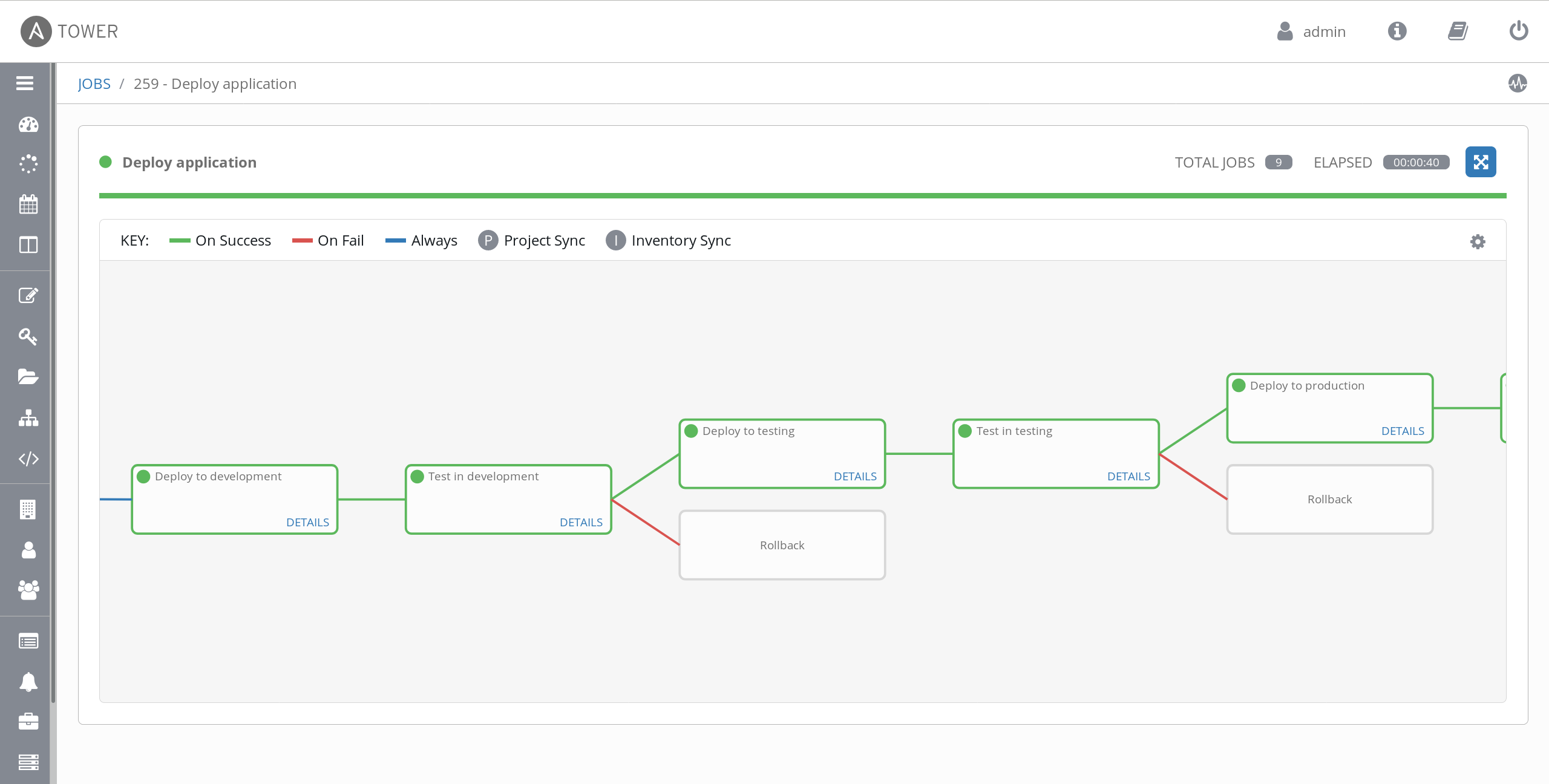The width and height of the screenshot is (1549, 784).
Task: Select the Jobs icon in the sidebar
Action: 28,164
